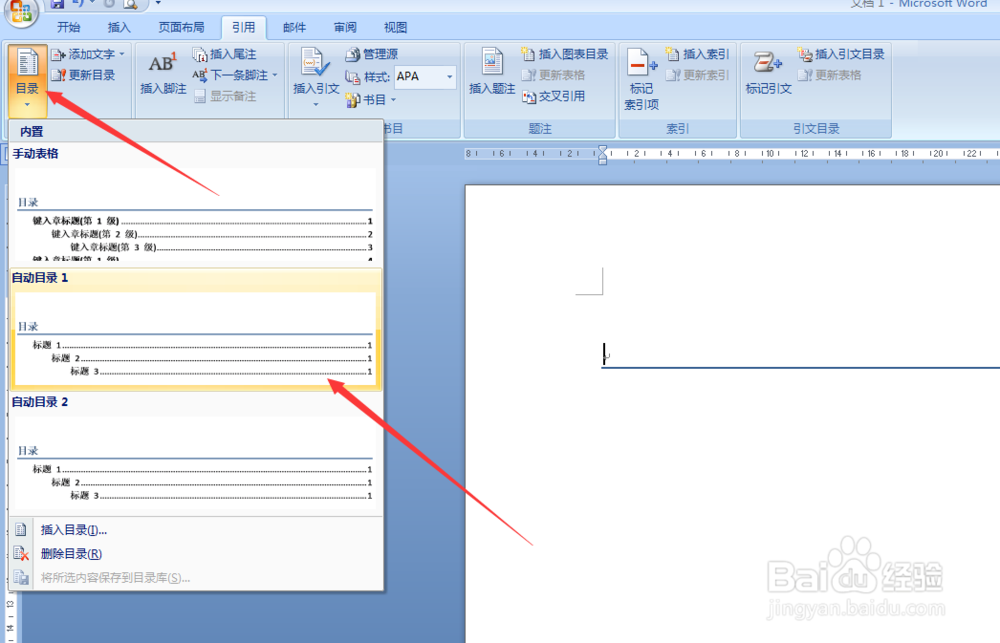This screenshot has width=1000, height=643.
Task: Click 显示备注 button
Action: tap(224, 96)
